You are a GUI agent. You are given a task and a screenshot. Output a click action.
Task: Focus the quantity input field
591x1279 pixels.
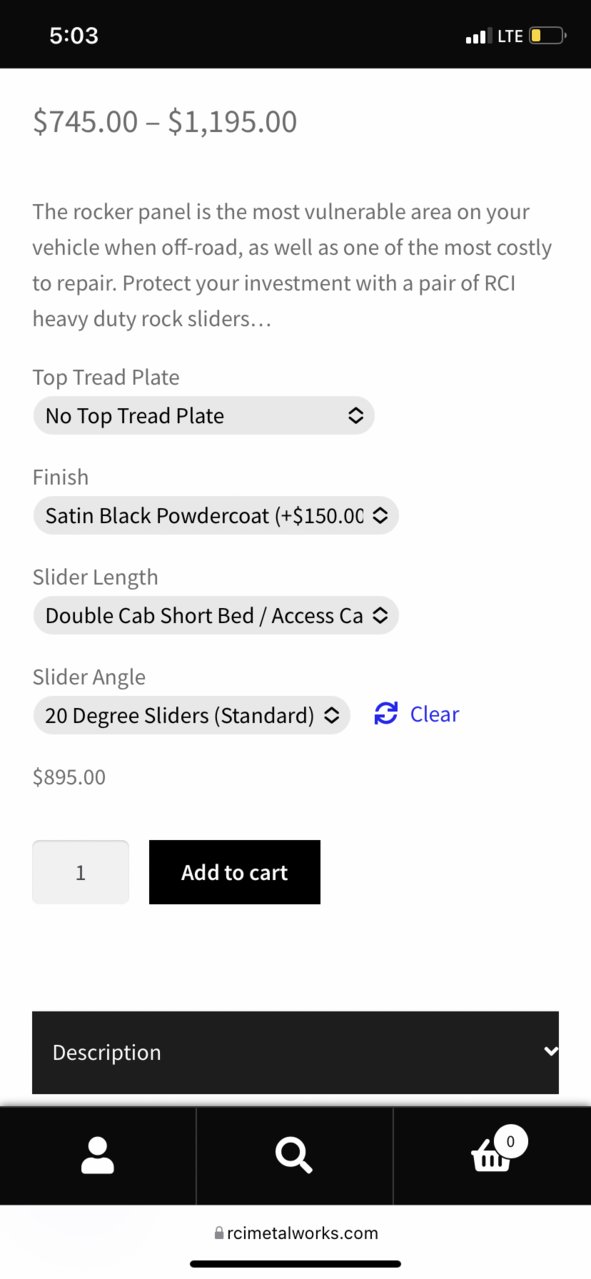81,872
